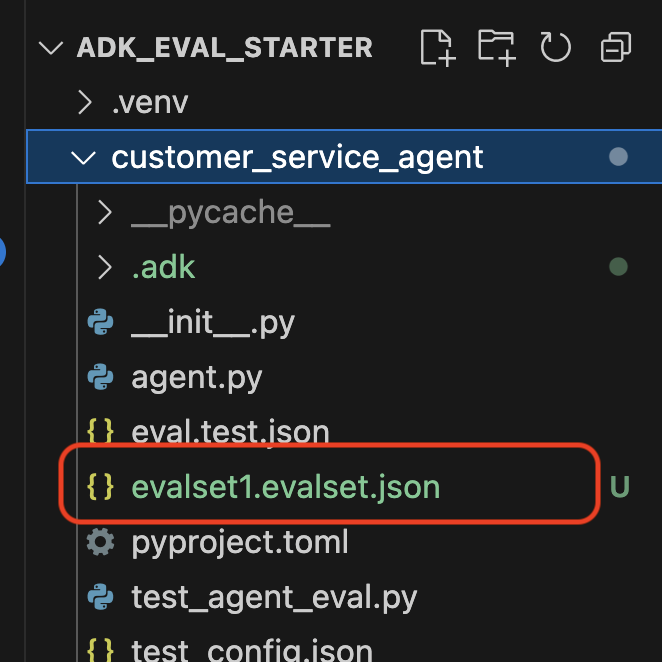Click the Python icon beside __init__.py

coord(100,323)
